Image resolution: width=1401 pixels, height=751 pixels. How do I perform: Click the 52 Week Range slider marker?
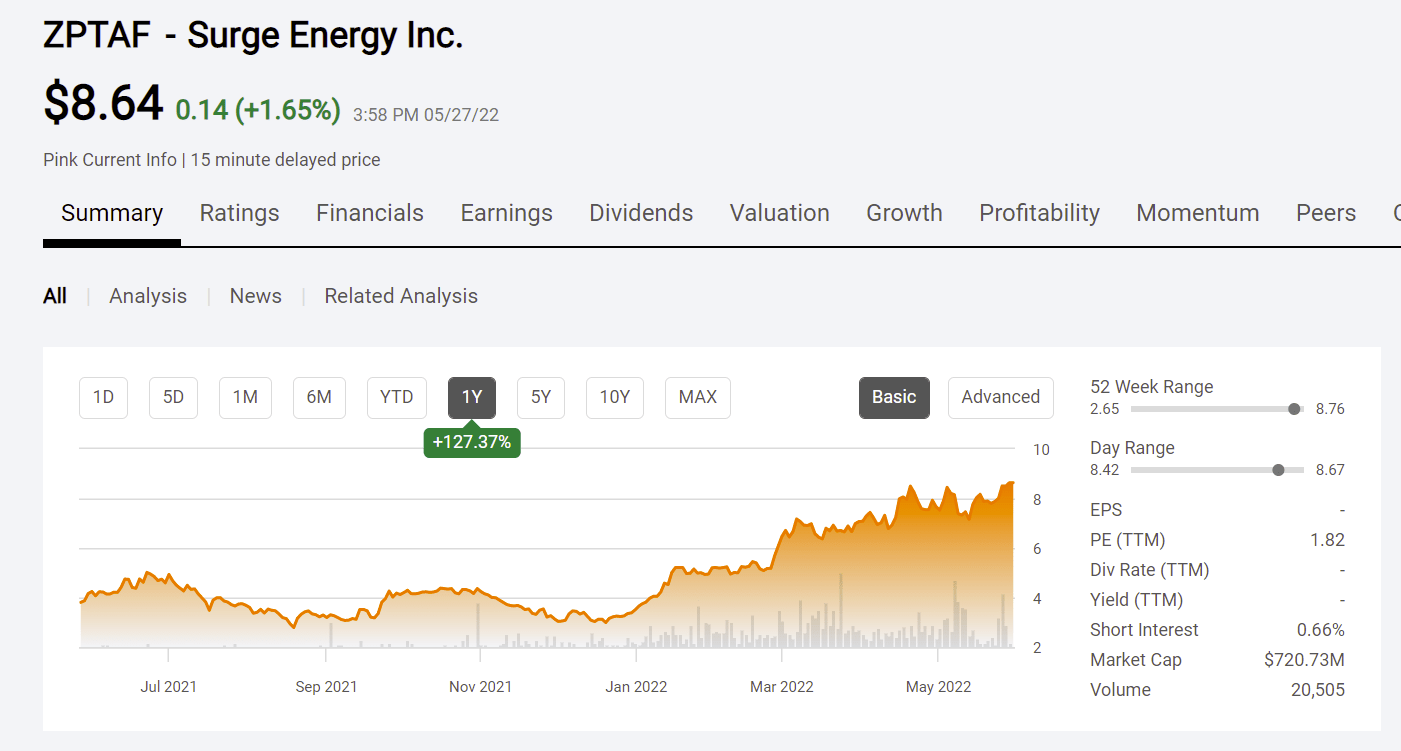click(x=1295, y=409)
